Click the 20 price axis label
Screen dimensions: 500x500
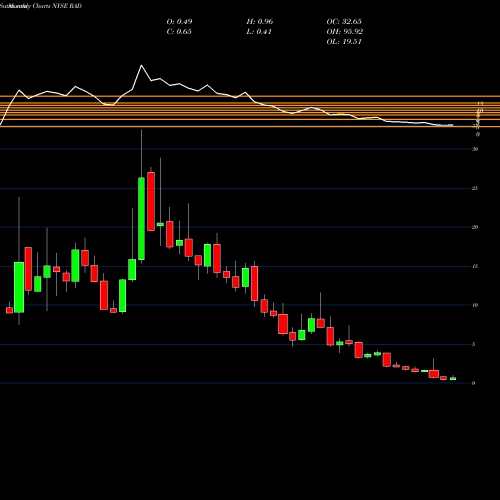point(475,227)
